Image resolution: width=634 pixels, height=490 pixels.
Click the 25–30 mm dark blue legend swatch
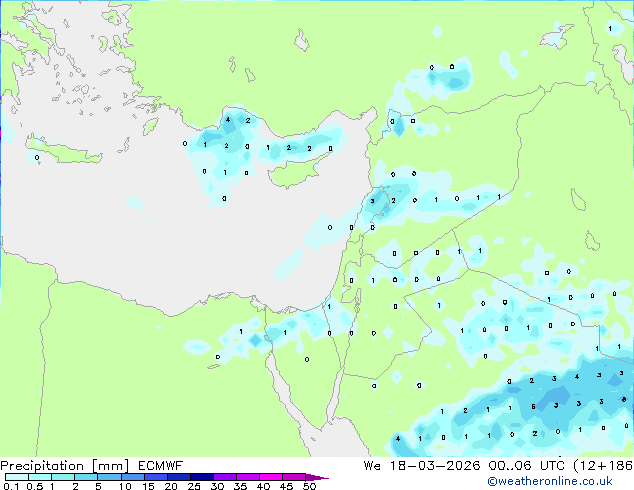click(201, 477)
